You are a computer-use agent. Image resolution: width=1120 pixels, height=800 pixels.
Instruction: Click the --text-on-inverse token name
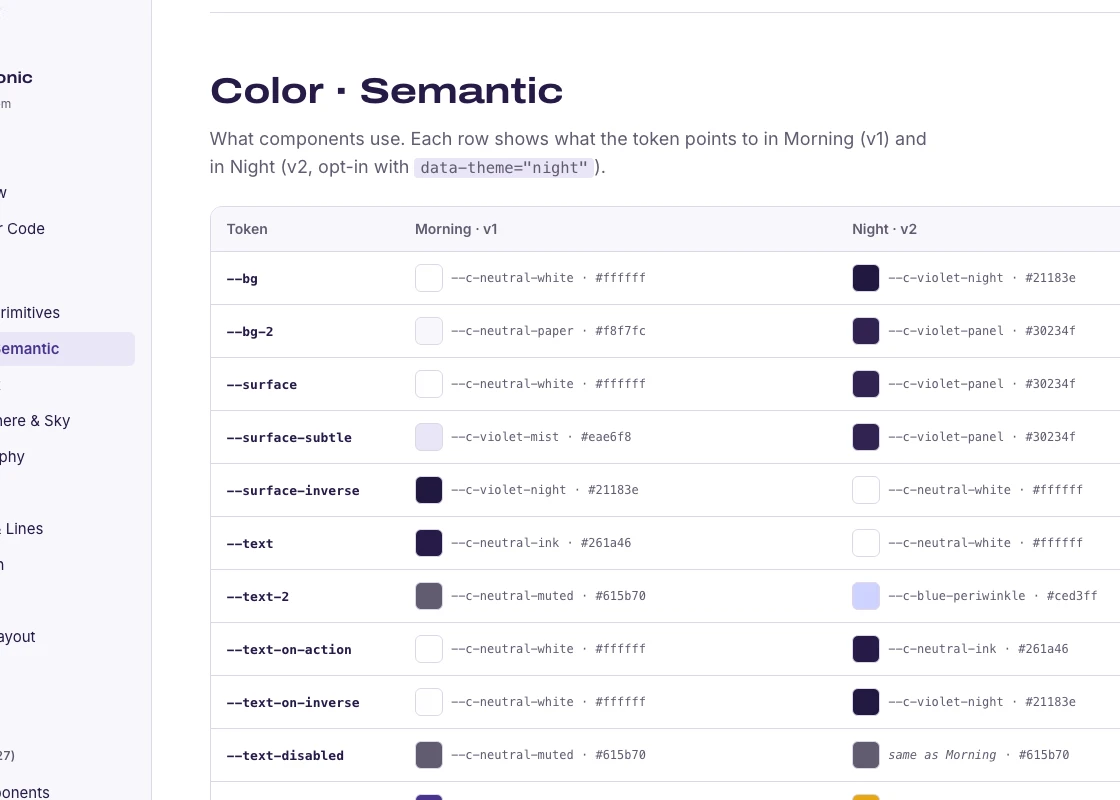pyautogui.click(x=293, y=702)
